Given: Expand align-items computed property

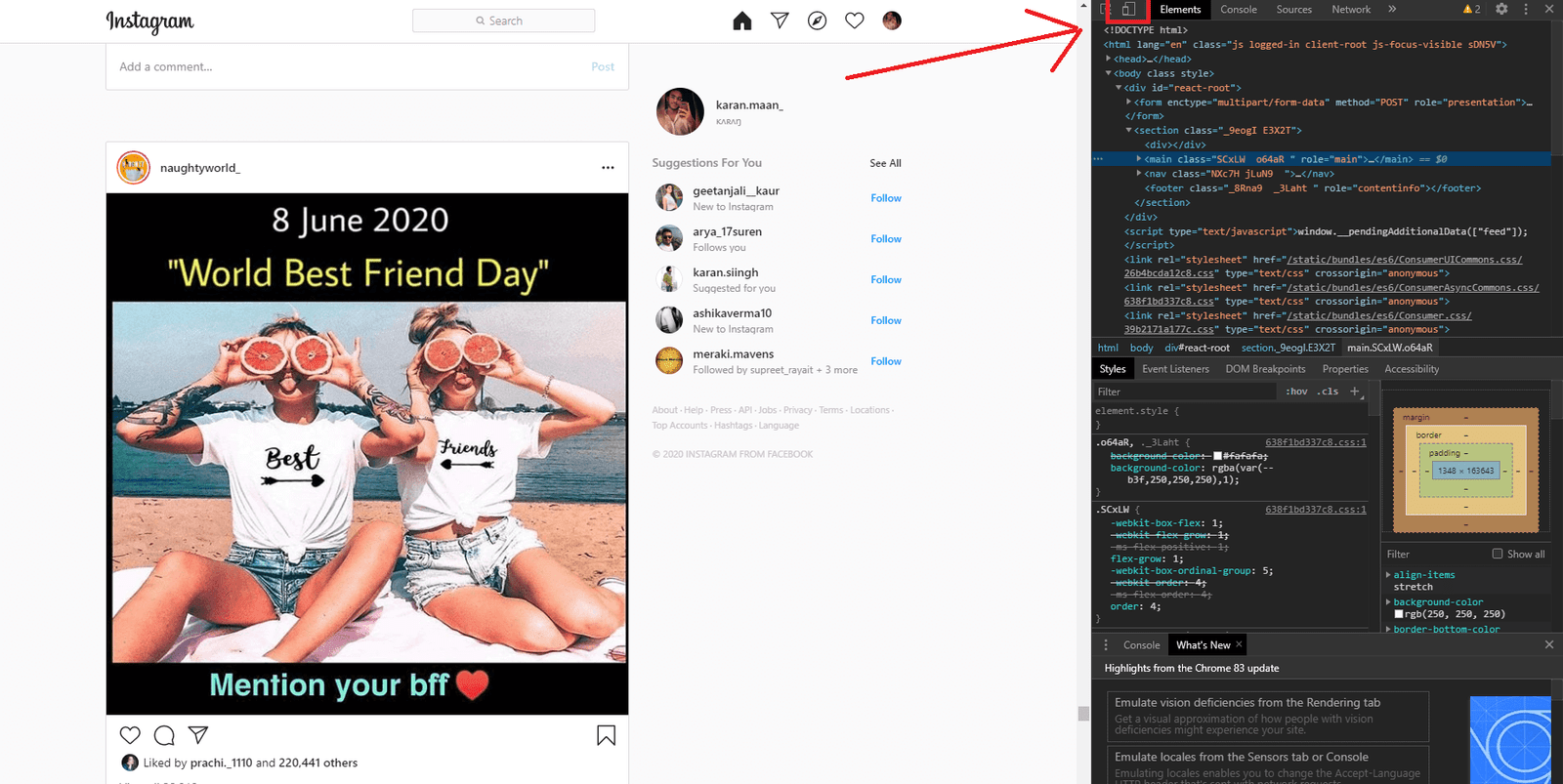Looking at the screenshot, I should [x=1388, y=575].
